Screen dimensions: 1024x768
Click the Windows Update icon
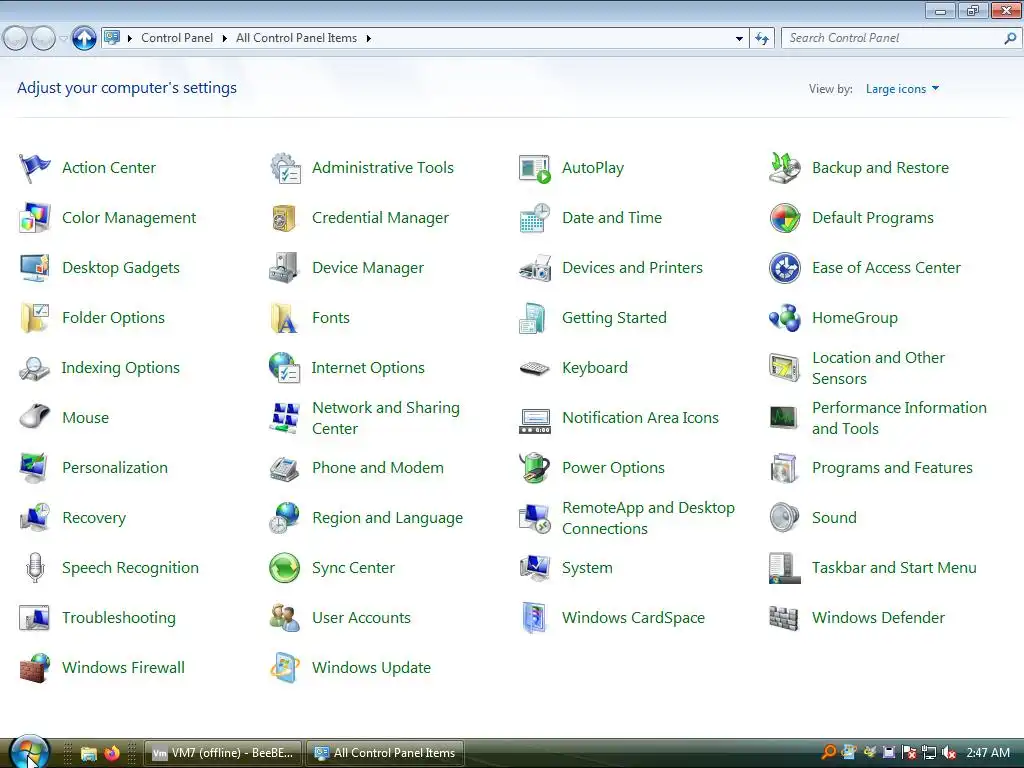(285, 667)
